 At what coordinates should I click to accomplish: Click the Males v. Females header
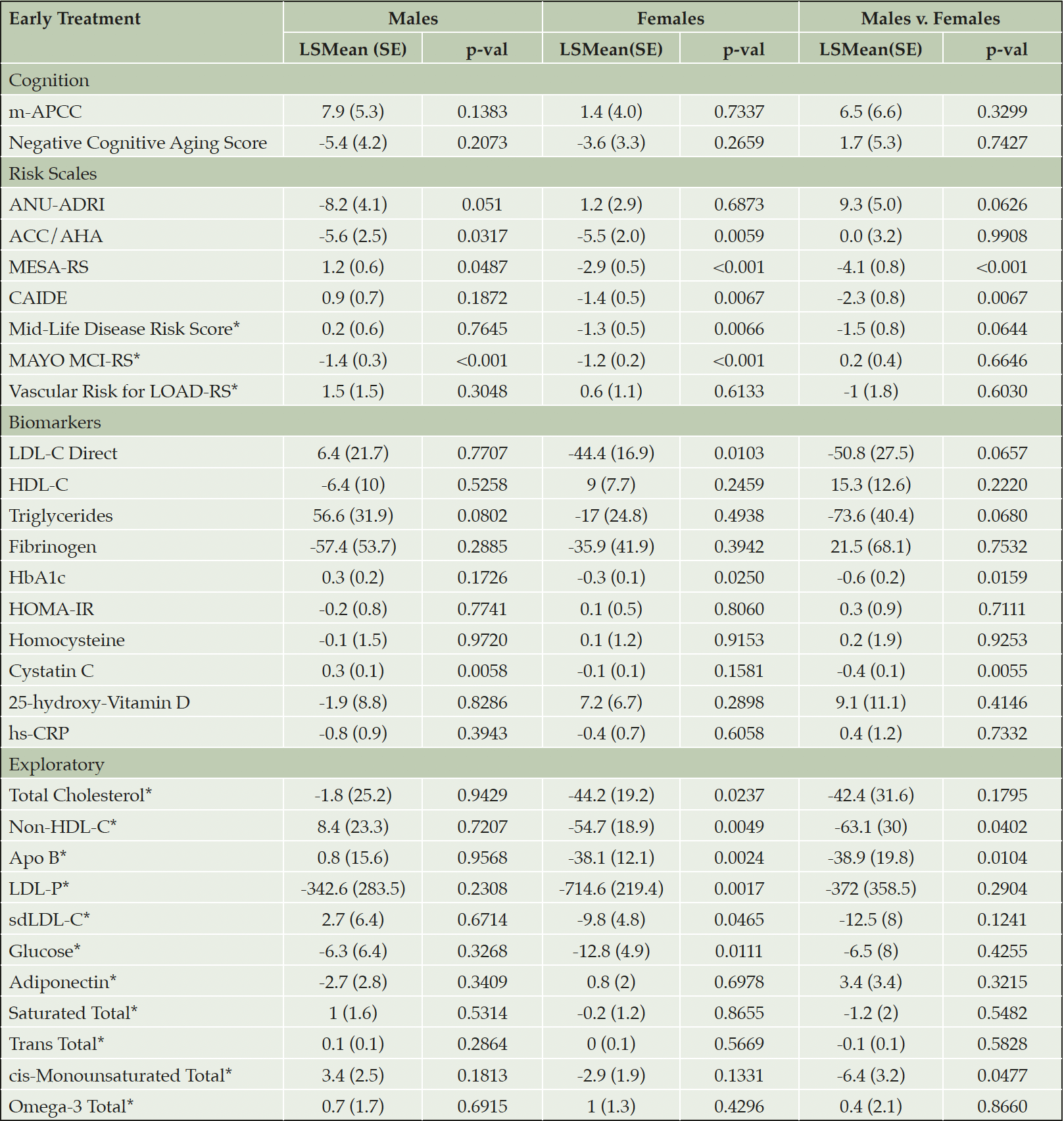pyautogui.click(x=931, y=18)
